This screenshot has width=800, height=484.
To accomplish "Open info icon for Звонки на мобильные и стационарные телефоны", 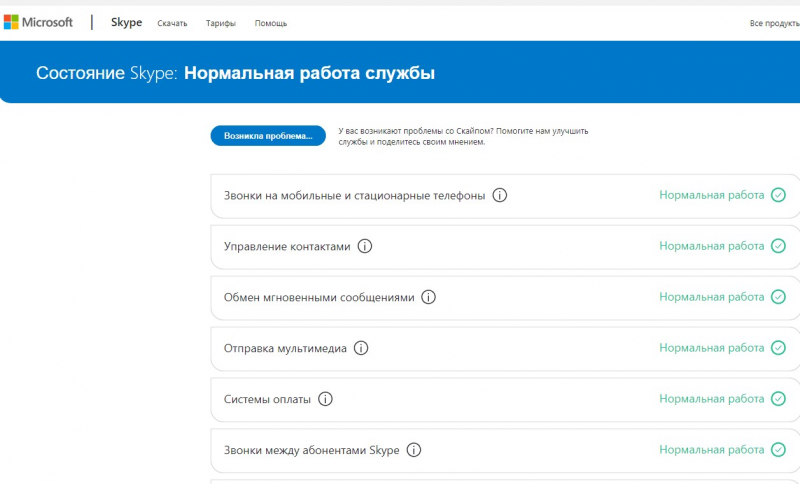I will point(499,195).
